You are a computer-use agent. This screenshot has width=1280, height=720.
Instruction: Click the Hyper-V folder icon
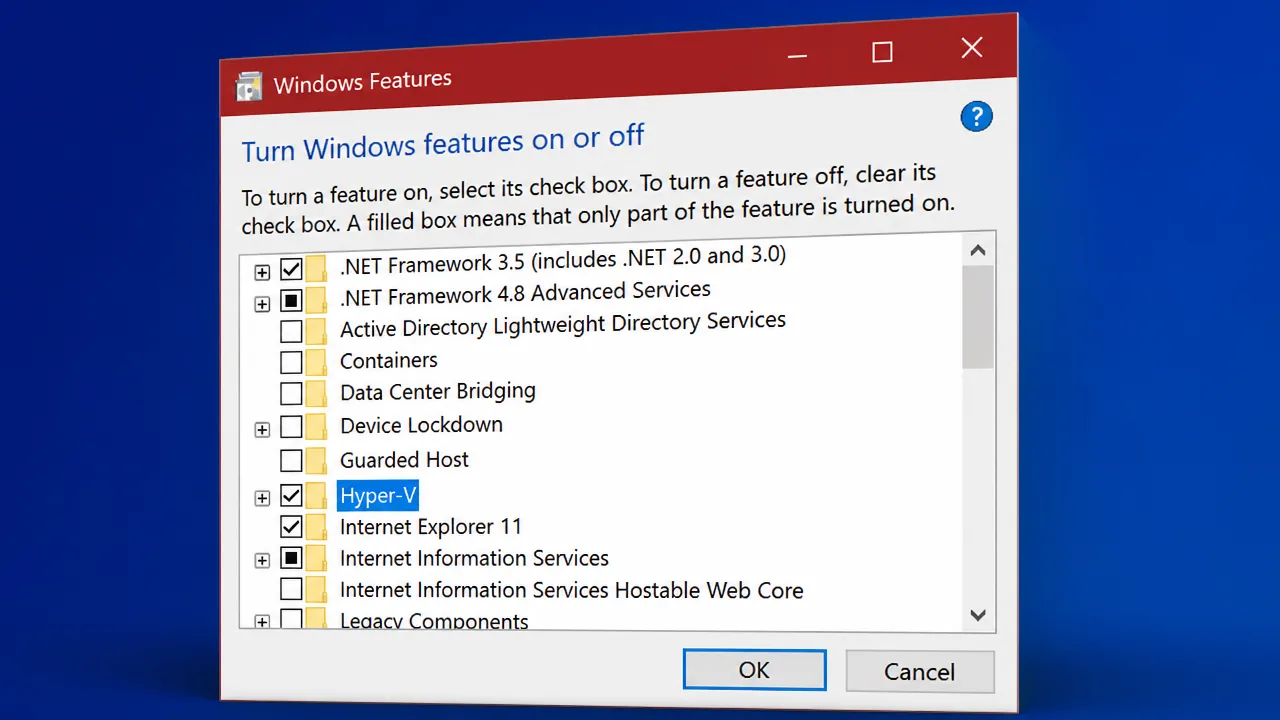coord(316,495)
